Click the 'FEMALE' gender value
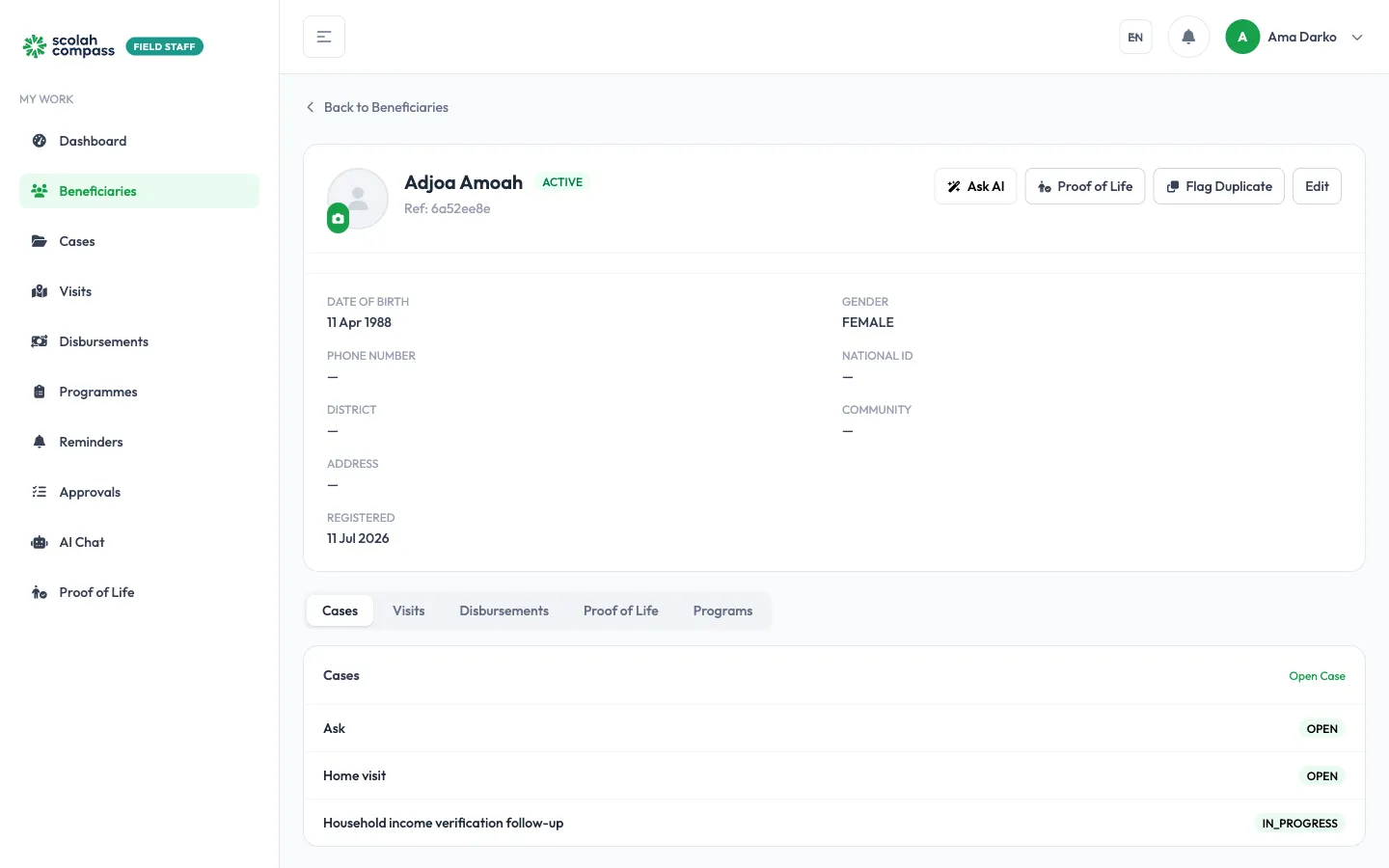Image resolution: width=1389 pixels, height=868 pixels. point(868,322)
